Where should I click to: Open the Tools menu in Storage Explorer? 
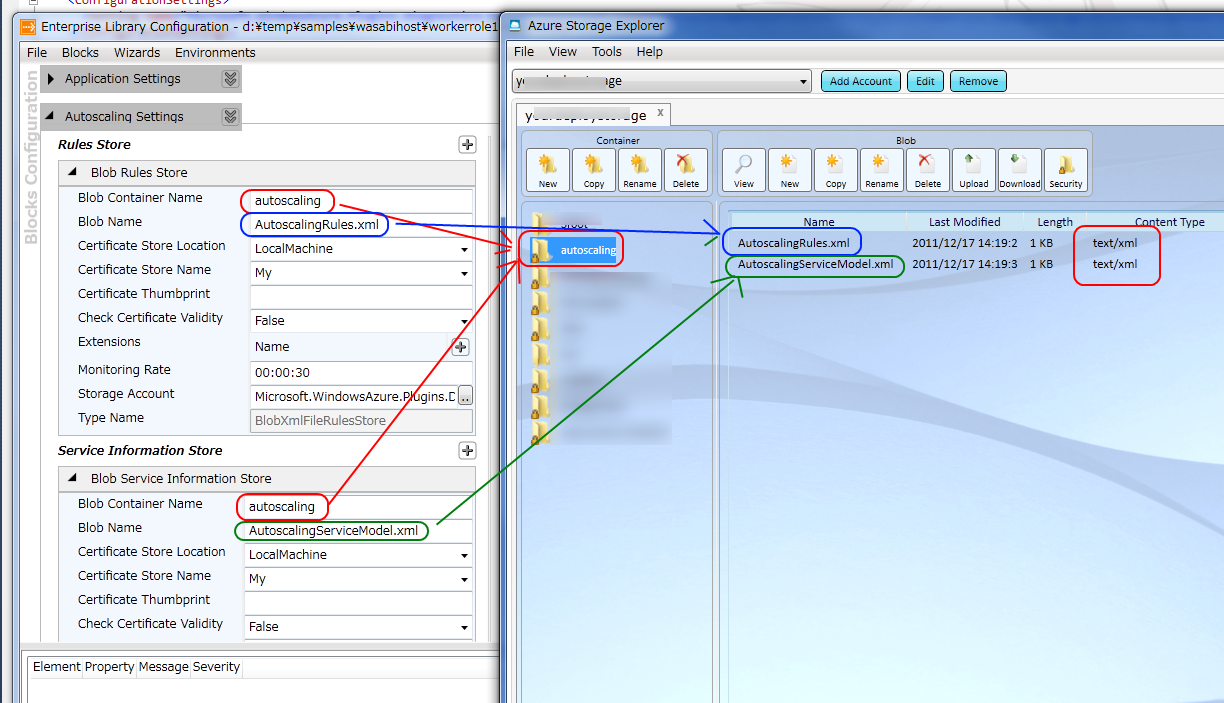[x=606, y=51]
